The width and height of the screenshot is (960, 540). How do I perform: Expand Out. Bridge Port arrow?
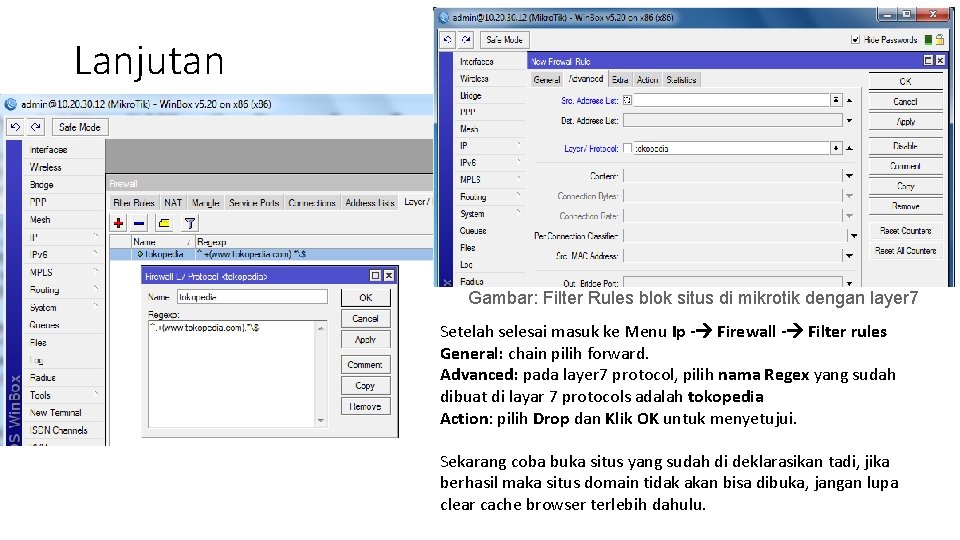(x=850, y=283)
